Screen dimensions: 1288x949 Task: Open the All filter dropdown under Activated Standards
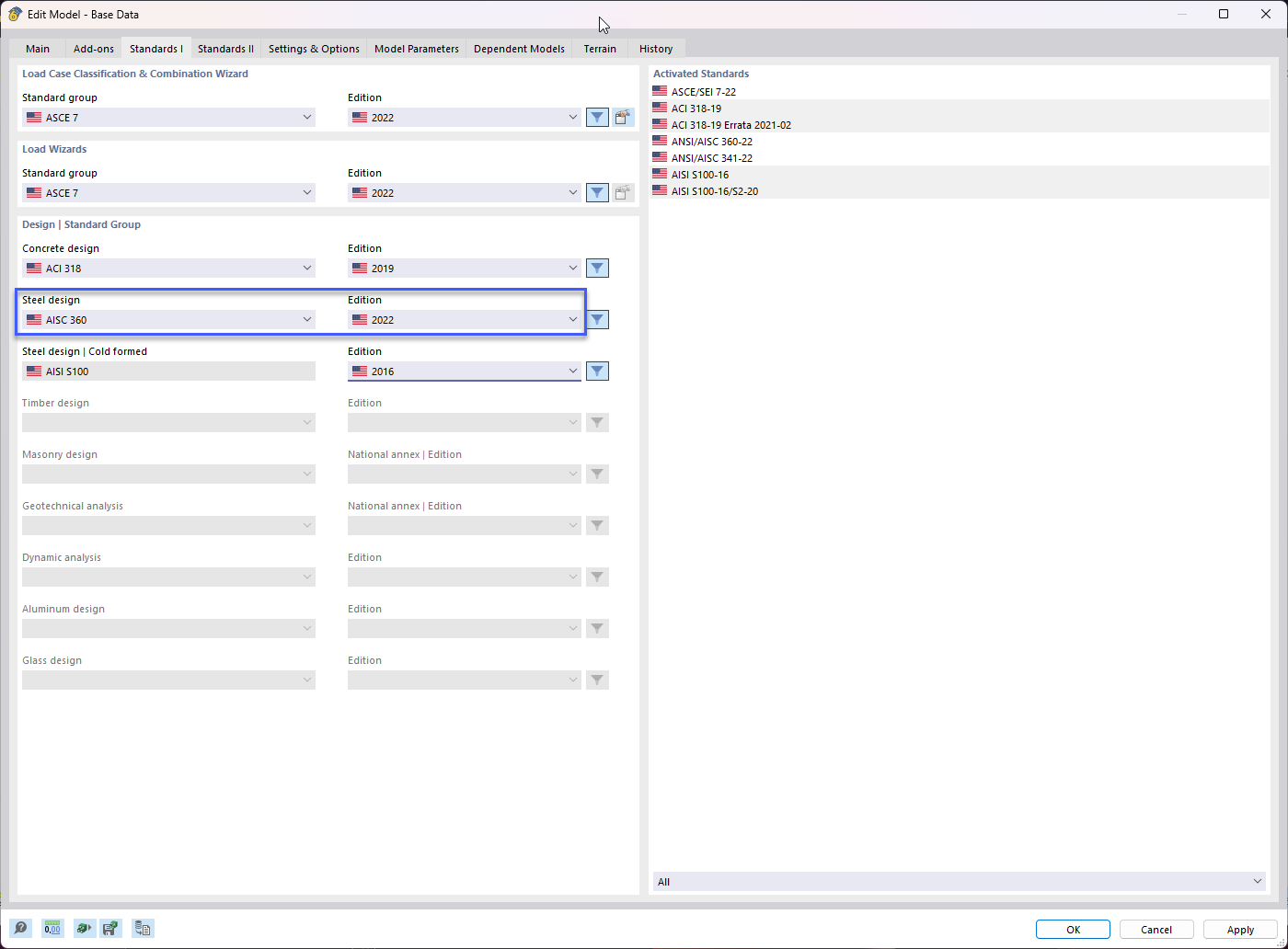pos(960,882)
